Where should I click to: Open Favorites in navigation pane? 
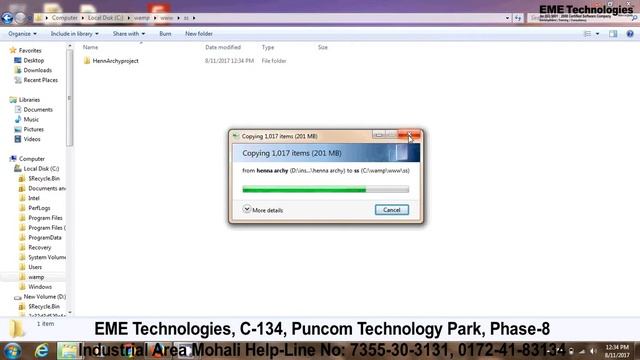[30, 50]
